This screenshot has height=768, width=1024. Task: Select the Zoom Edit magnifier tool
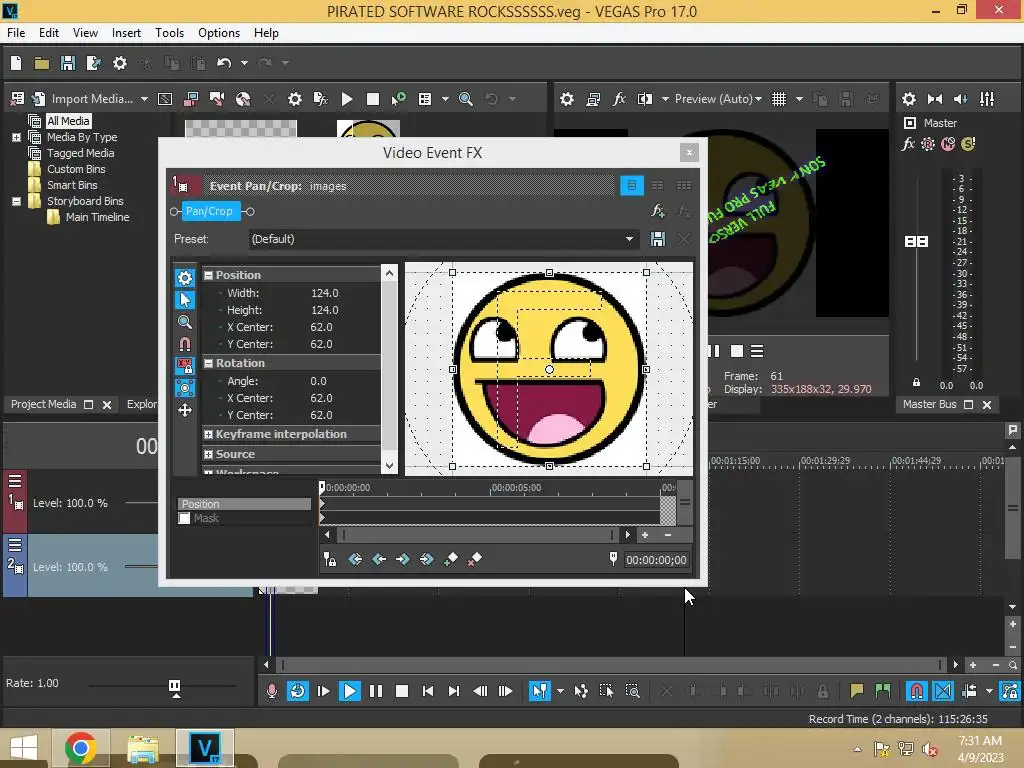click(x=185, y=322)
